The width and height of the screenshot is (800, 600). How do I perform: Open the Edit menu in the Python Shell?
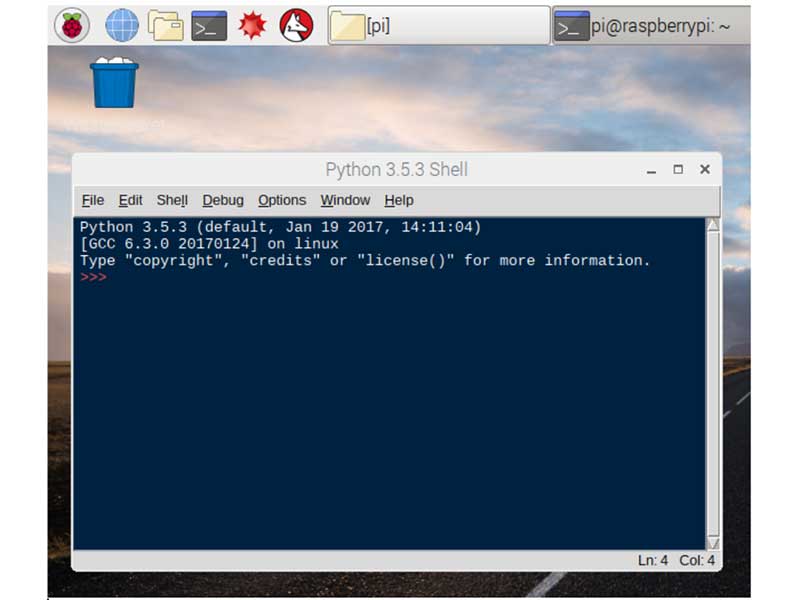coord(130,200)
